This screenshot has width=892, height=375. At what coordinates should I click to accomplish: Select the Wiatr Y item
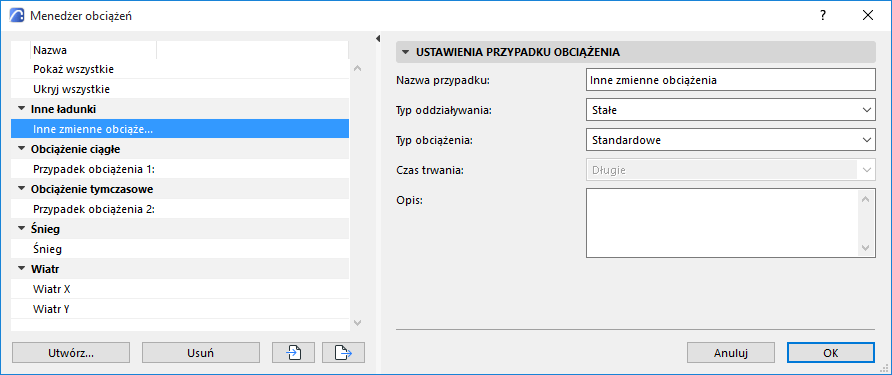pos(180,309)
